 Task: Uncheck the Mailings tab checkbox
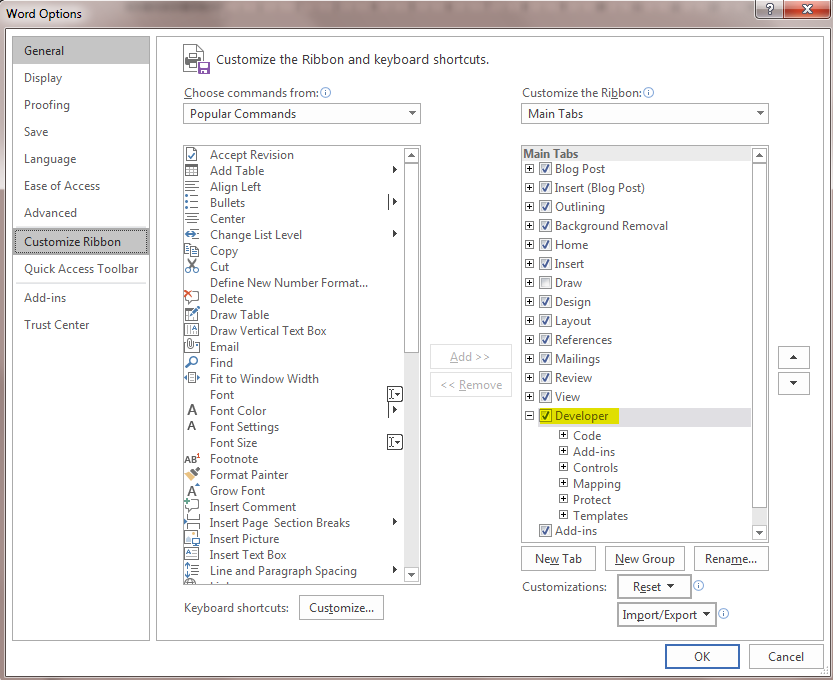[x=546, y=359]
